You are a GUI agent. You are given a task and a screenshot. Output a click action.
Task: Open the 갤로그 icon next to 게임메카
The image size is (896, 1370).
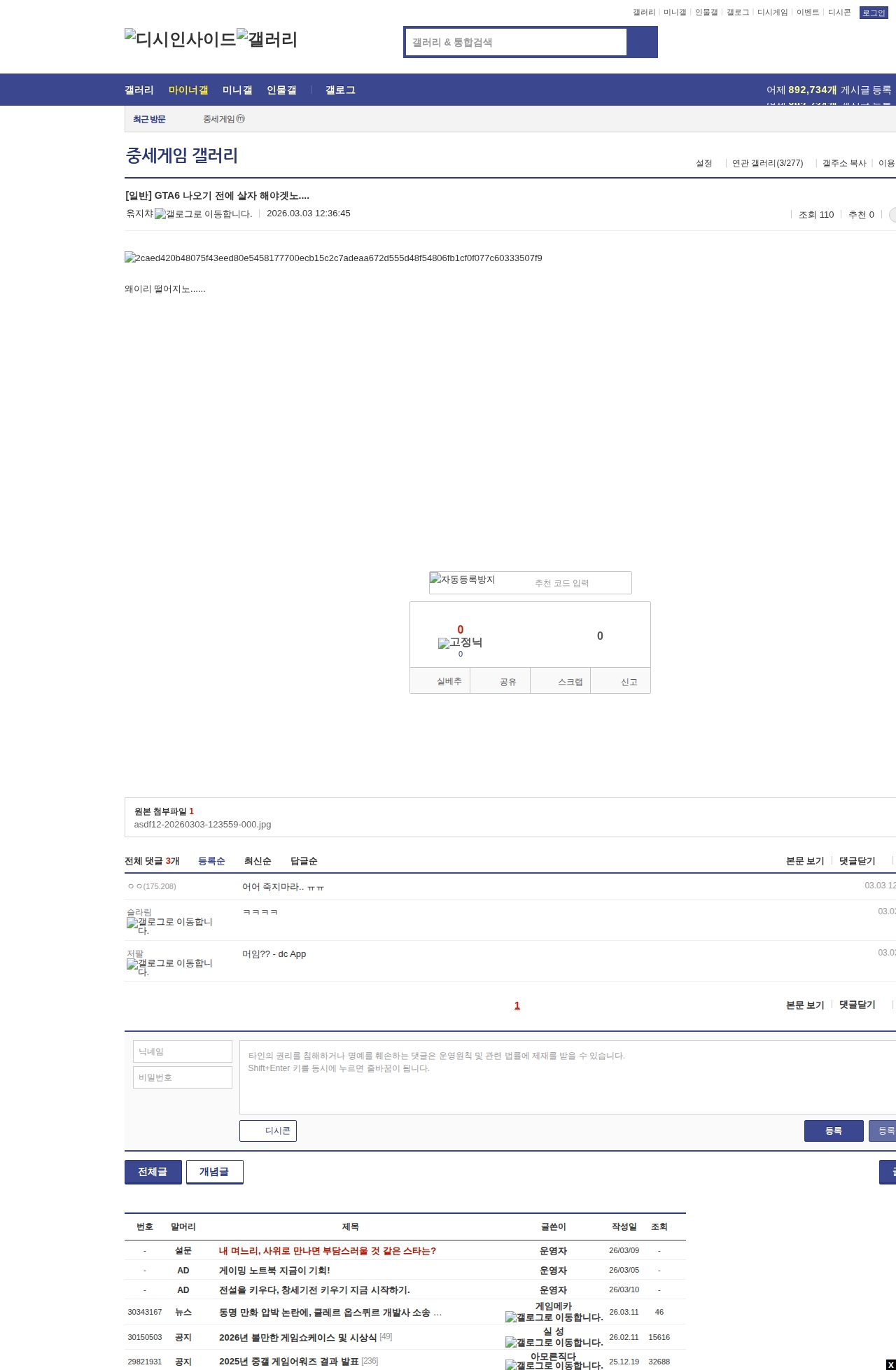(x=554, y=1317)
